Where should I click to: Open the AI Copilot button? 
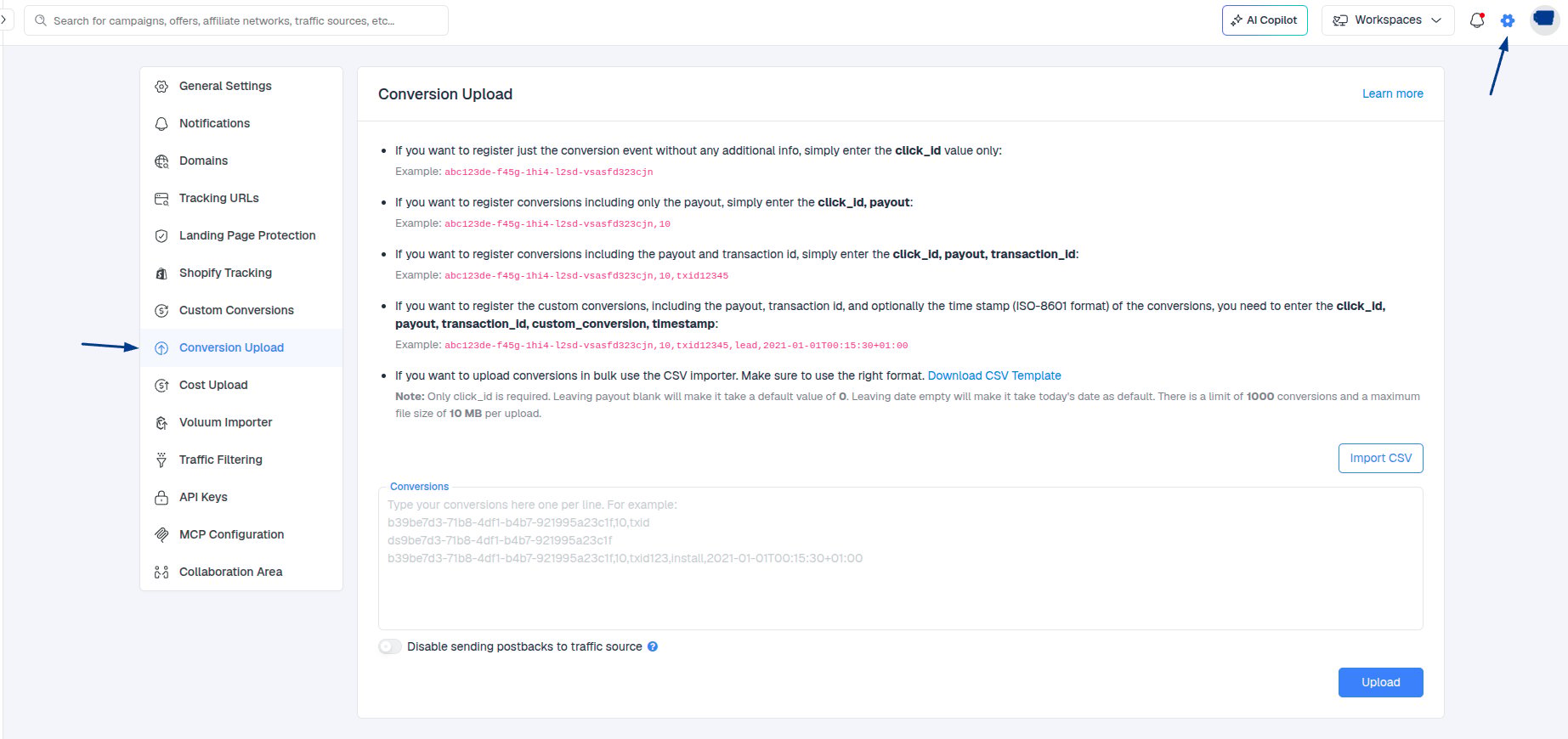point(1265,20)
